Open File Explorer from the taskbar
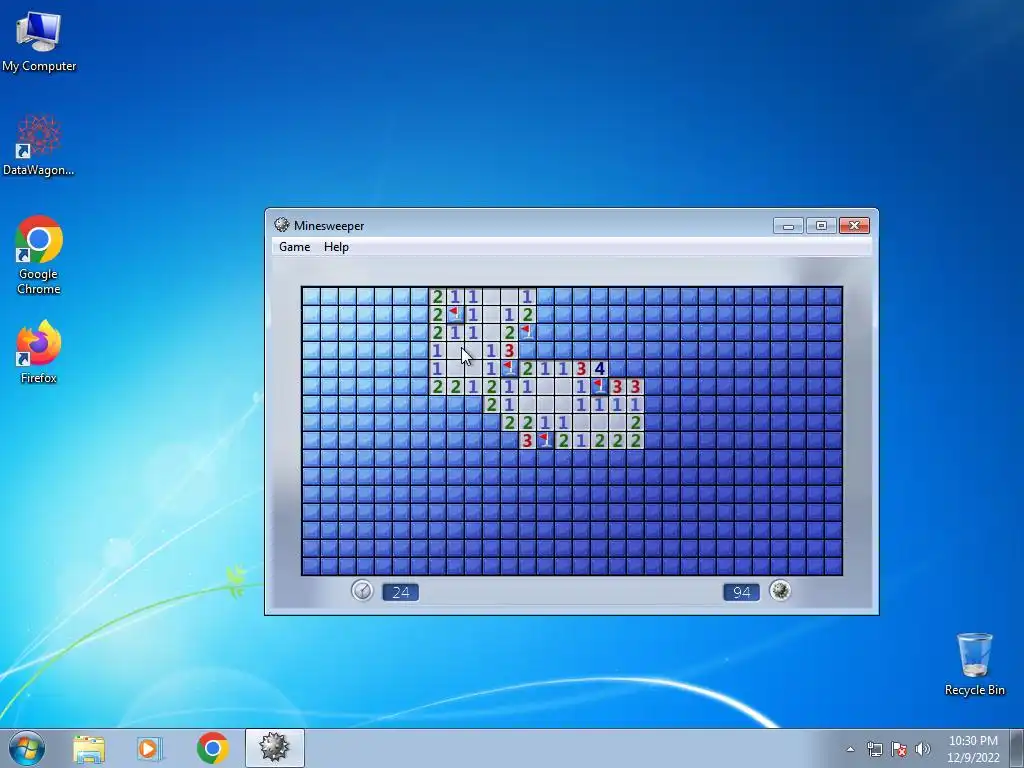 pos(89,748)
